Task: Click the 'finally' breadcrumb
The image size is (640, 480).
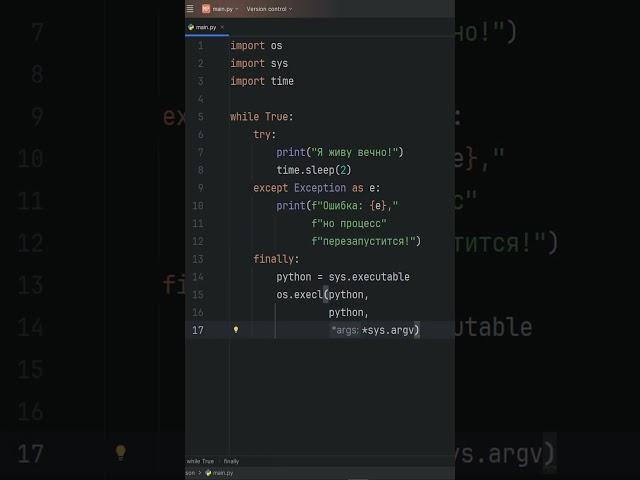Action: click(231, 461)
